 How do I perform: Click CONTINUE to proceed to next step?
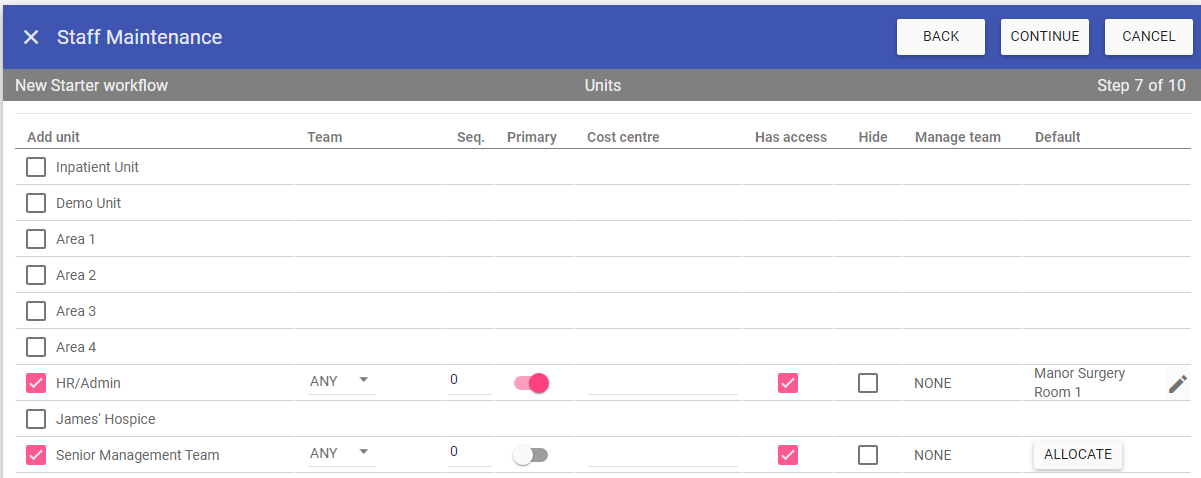pyautogui.click(x=1044, y=37)
